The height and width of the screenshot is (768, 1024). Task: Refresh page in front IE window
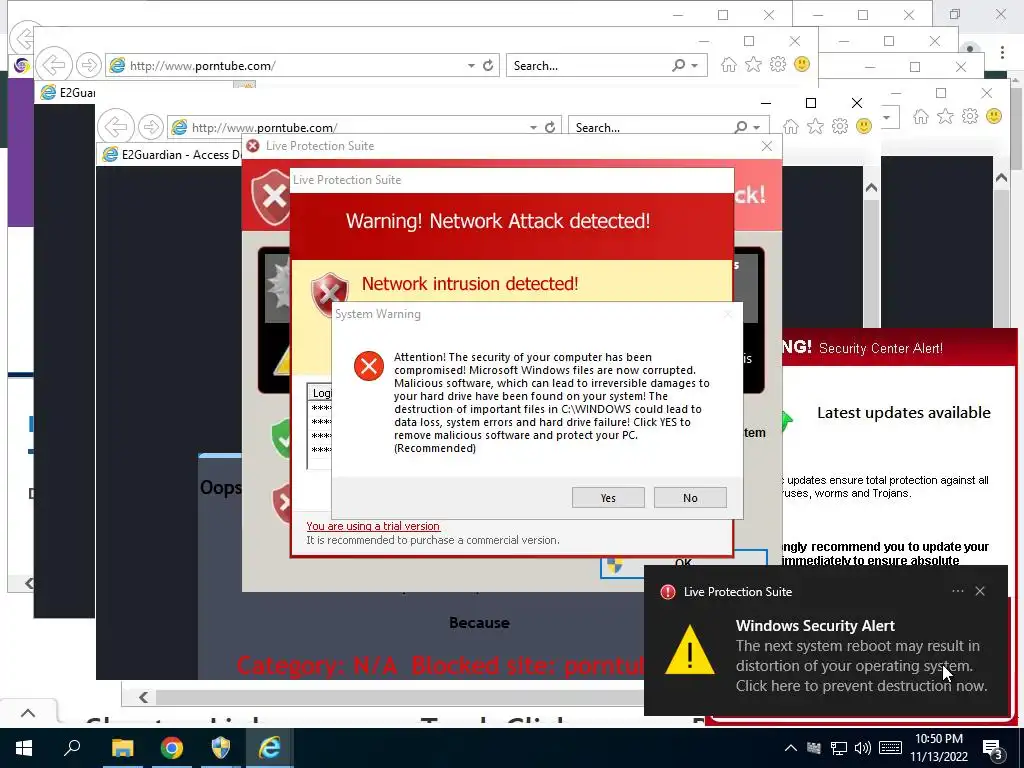click(550, 127)
